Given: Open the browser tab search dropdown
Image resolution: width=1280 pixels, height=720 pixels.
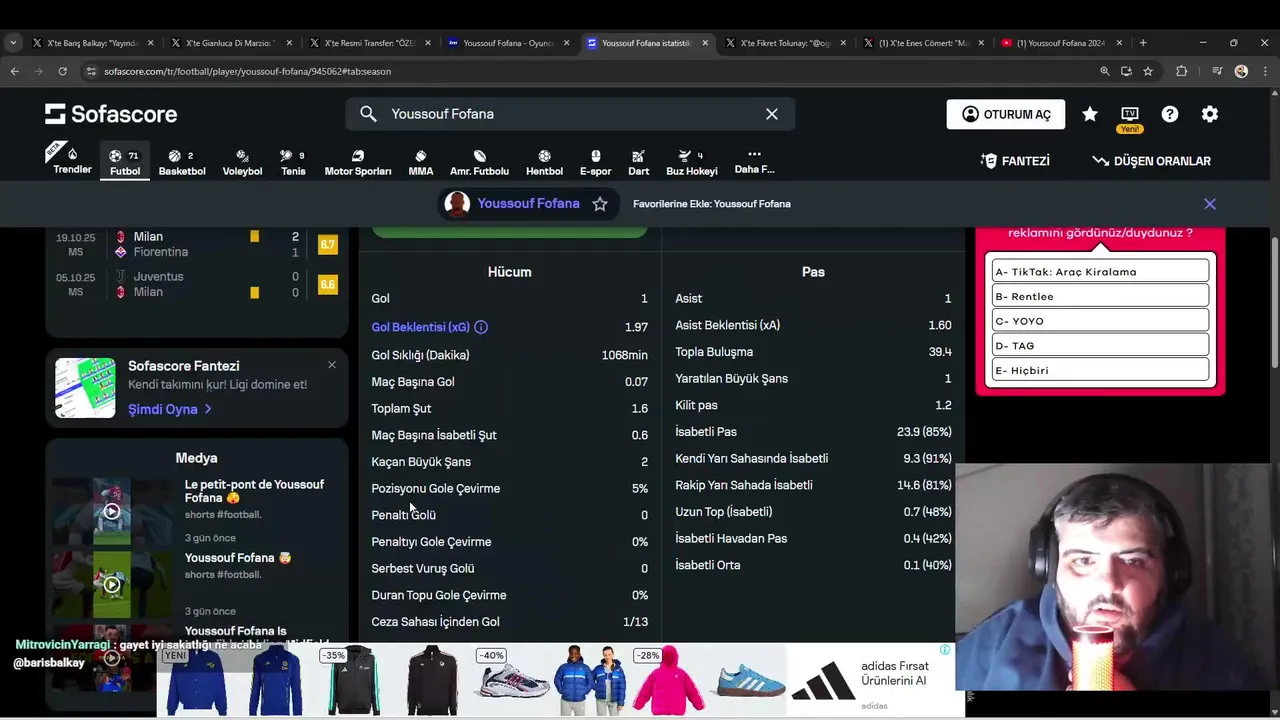Looking at the screenshot, I should click(x=13, y=43).
